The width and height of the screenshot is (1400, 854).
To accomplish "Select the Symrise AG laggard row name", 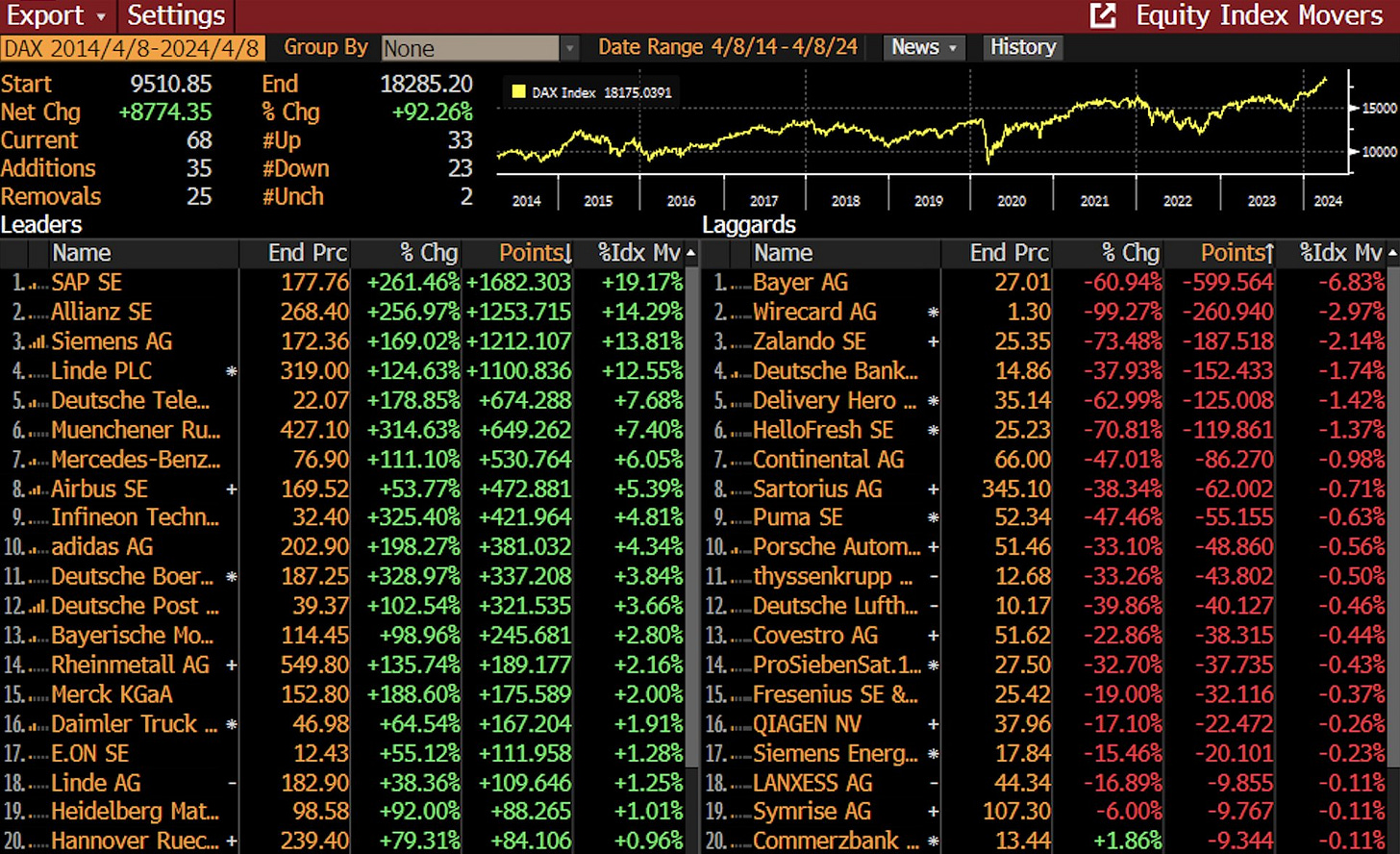I will click(812, 812).
